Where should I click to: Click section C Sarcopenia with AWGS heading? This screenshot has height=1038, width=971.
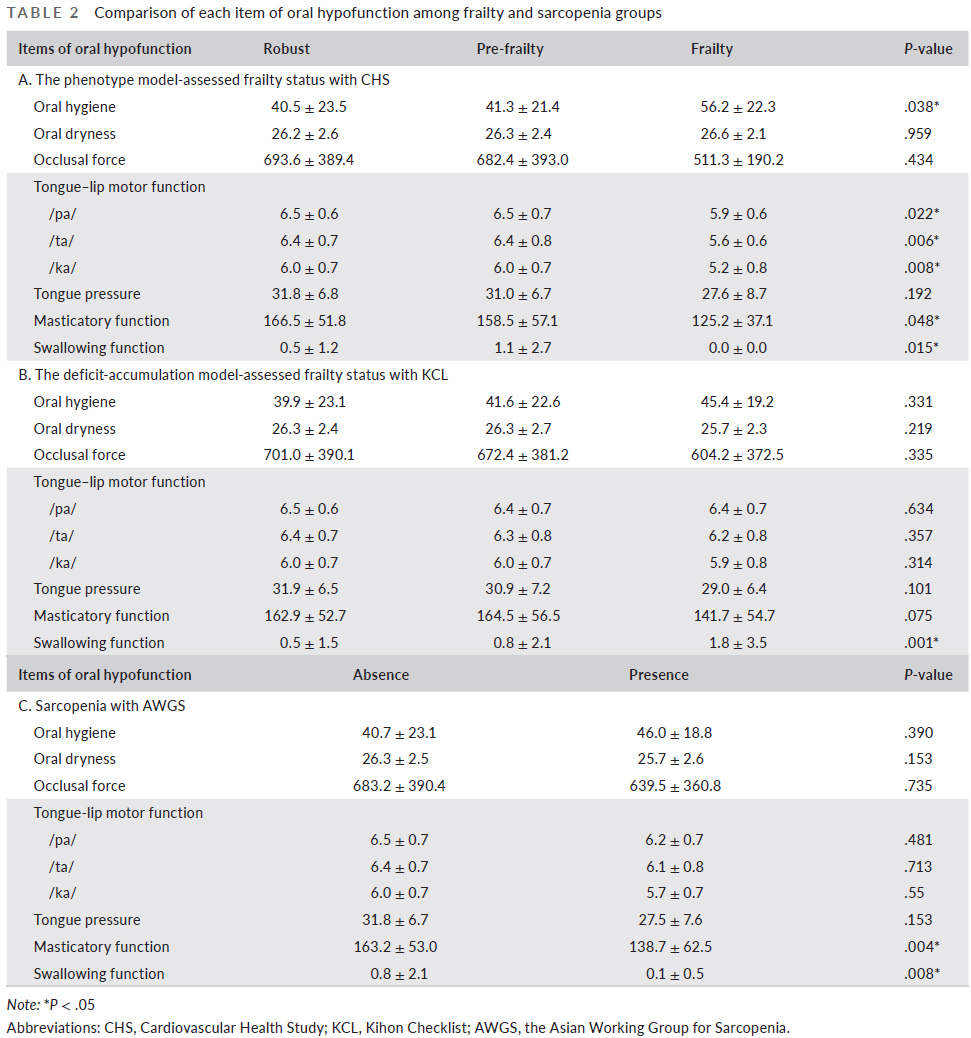click(x=102, y=706)
